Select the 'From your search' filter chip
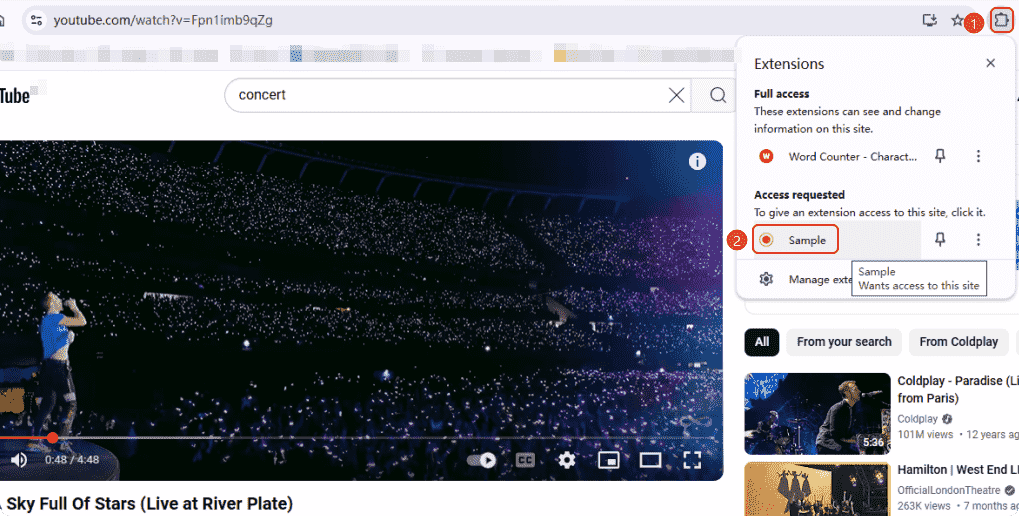The height and width of the screenshot is (517, 1020). (x=844, y=342)
